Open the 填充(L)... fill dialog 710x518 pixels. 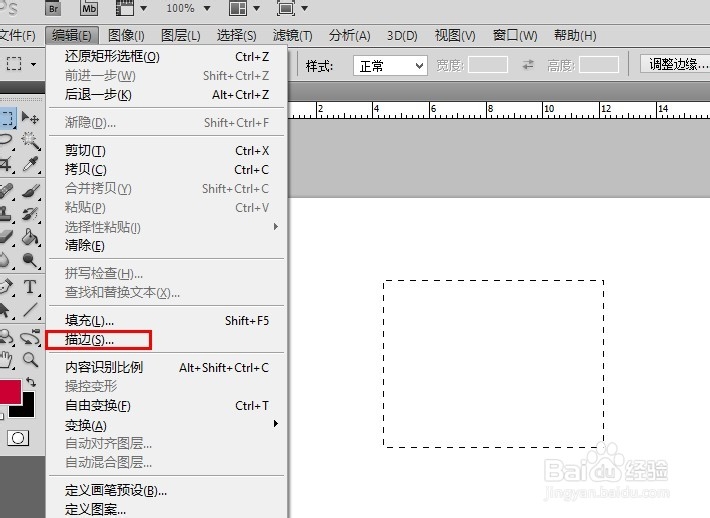[167, 321]
